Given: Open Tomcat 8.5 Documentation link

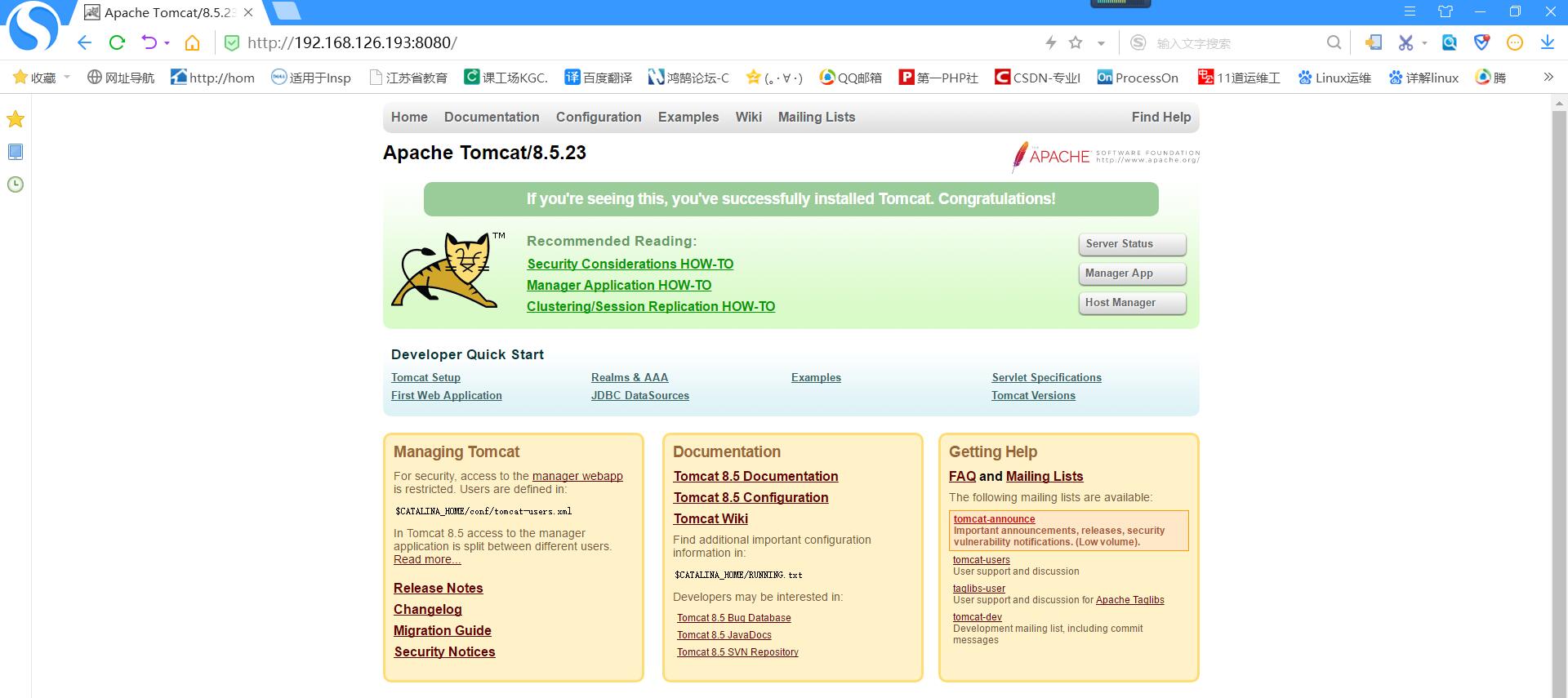Looking at the screenshot, I should point(756,476).
